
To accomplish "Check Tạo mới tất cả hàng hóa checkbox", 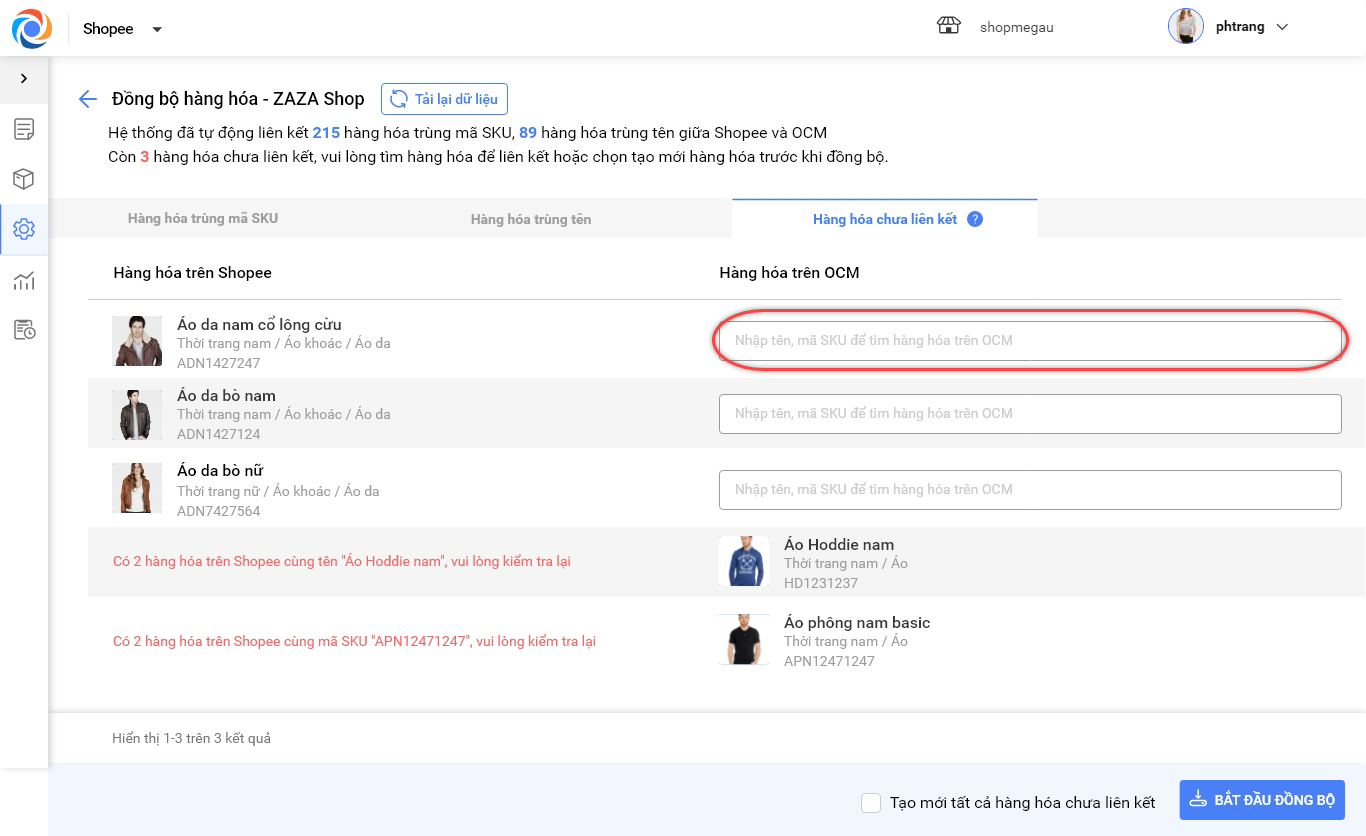I will [x=871, y=803].
